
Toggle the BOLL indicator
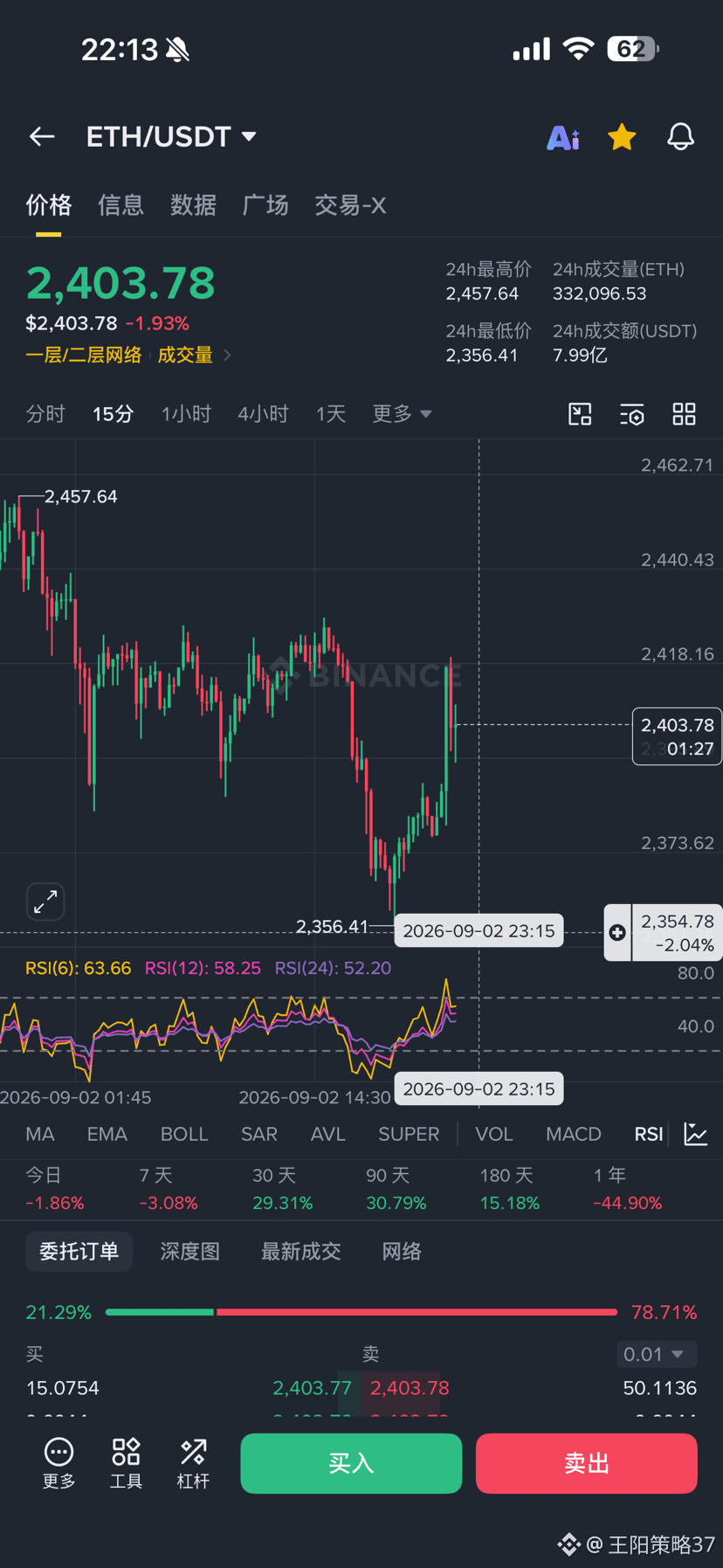tap(184, 1134)
